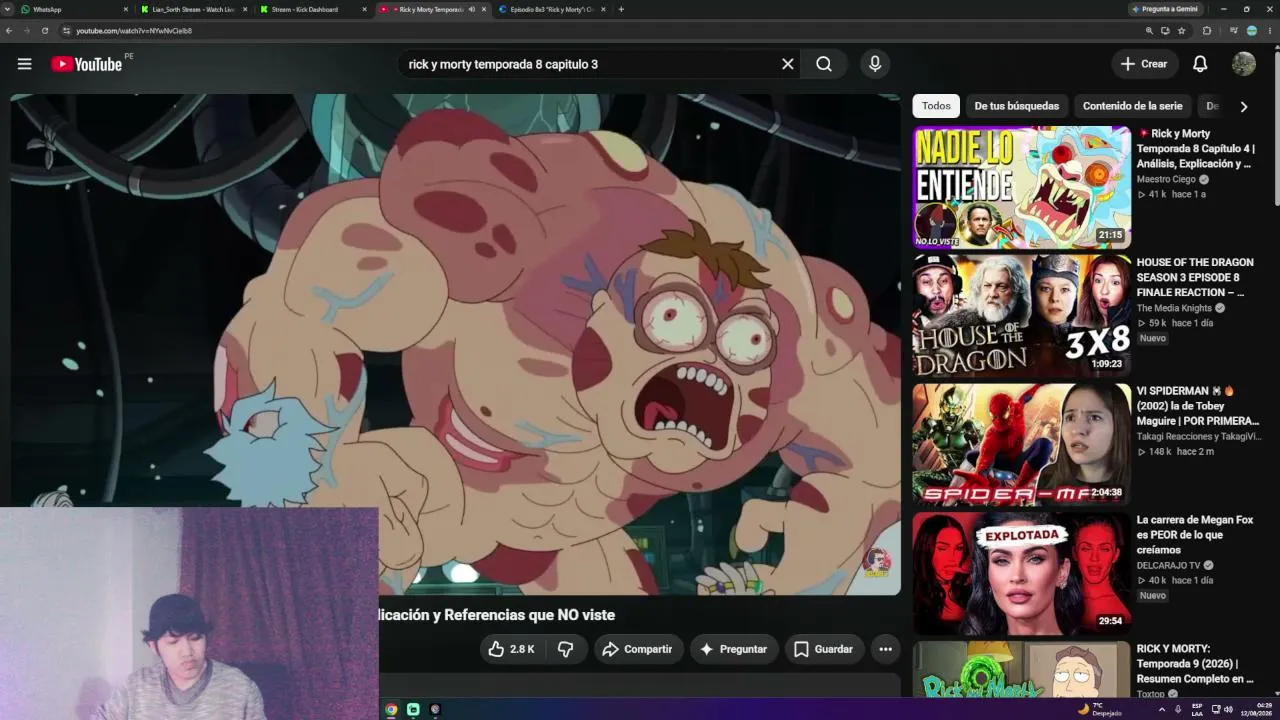This screenshot has height=720, width=1280.
Task: Open the browser profile avatar
Action: 1251,31
